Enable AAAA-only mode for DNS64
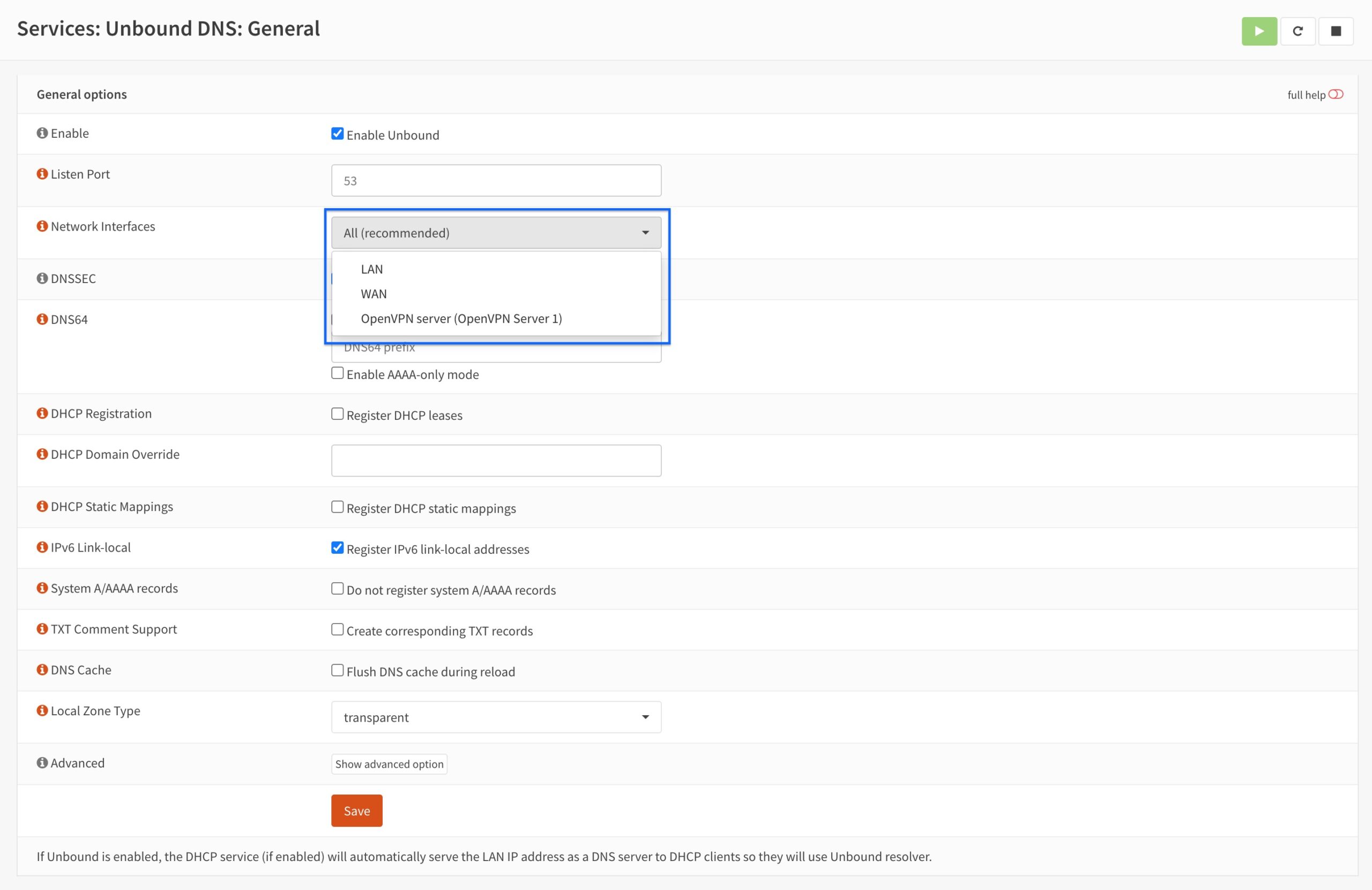This screenshot has width=1372, height=890. (337, 373)
